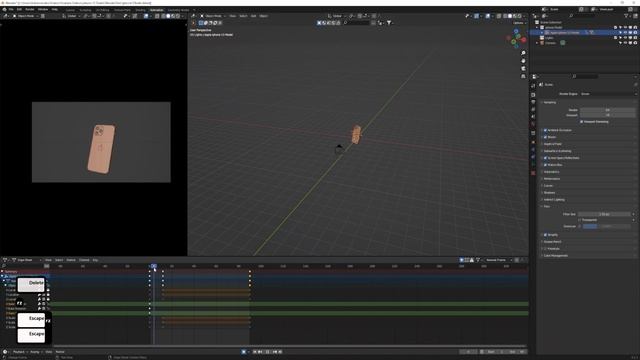
Task: Open the Marker menu in the Dope Sheet header
Action: tap(71, 260)
